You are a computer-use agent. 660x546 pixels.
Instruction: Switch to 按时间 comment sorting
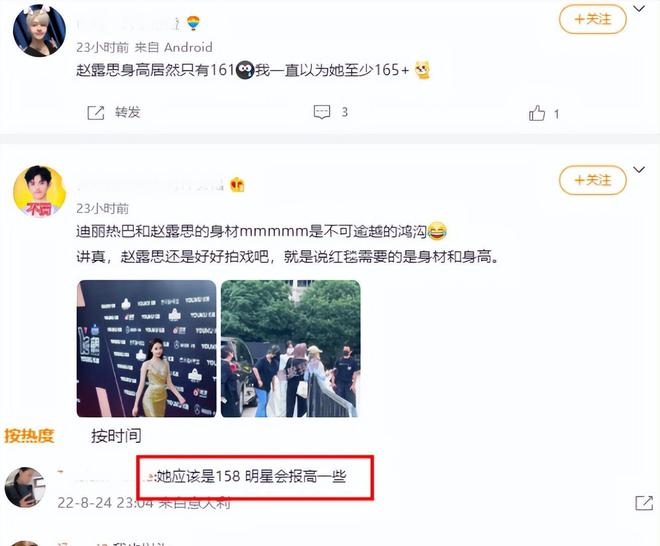(x=116, y=436)
